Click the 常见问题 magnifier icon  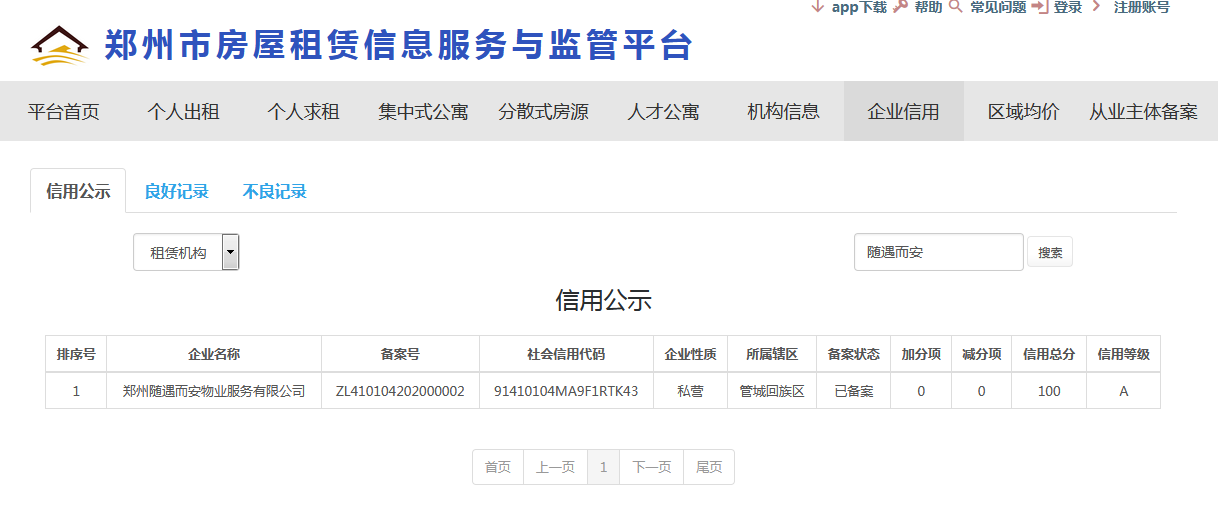click(x=955, y=6)
